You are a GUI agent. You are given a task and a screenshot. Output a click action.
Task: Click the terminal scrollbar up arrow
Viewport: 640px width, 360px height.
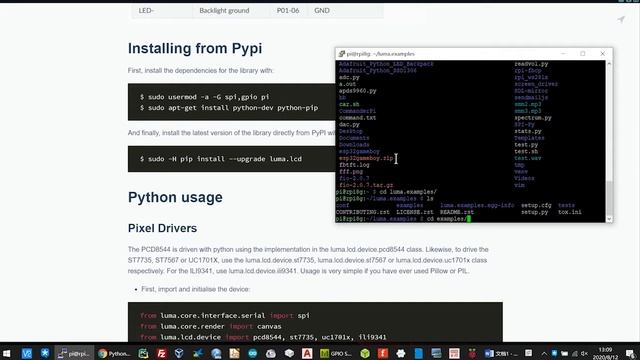pyautogui.click(x=609, y=64)
